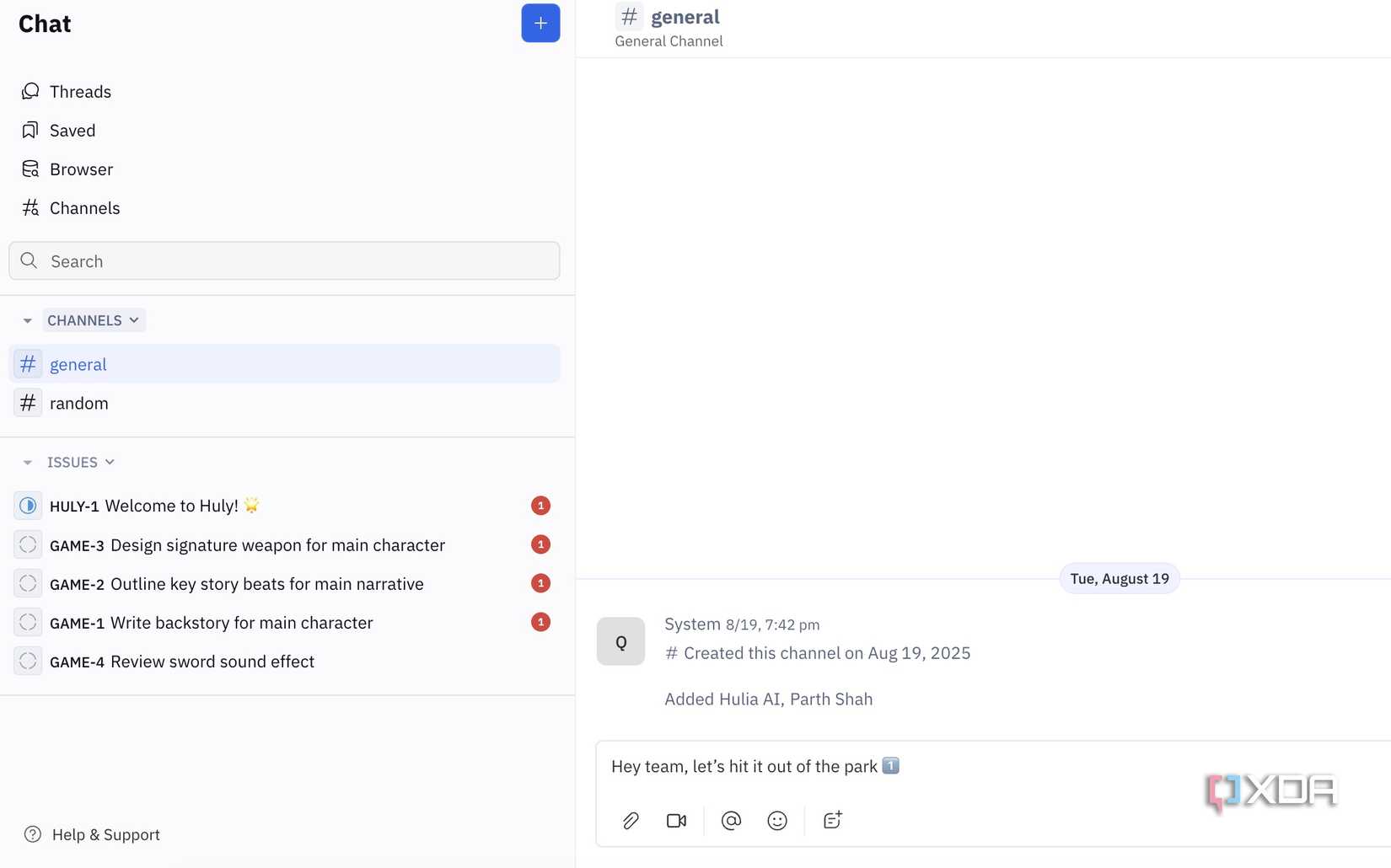Mention a teammate using the @ icon
This screenshot has height=868, width=1391.
(730, 820)
